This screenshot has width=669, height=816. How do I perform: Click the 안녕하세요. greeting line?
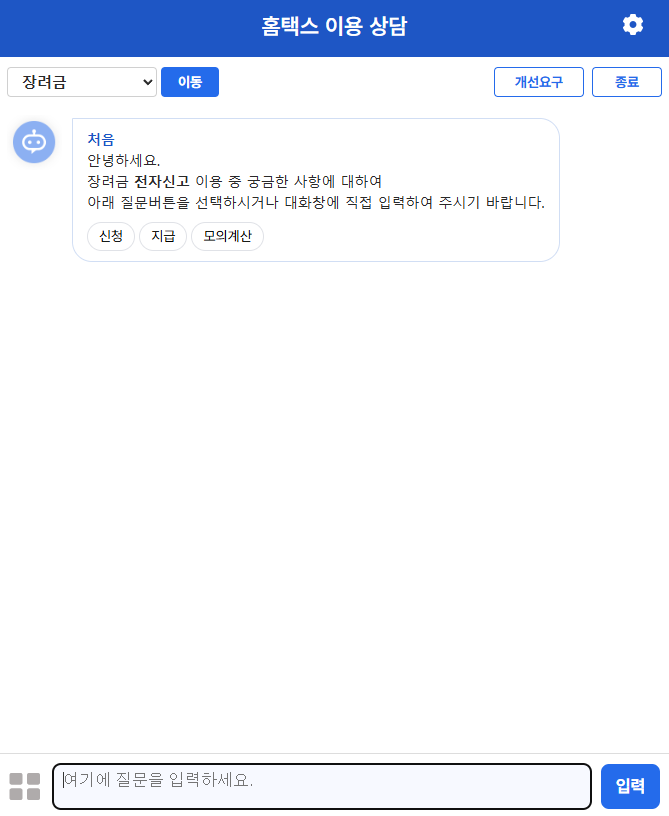point(124,160)
